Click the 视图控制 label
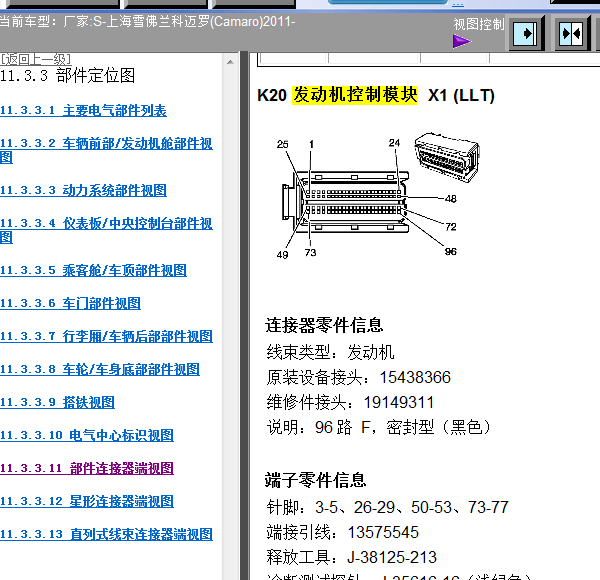 (x=479, y=24)
